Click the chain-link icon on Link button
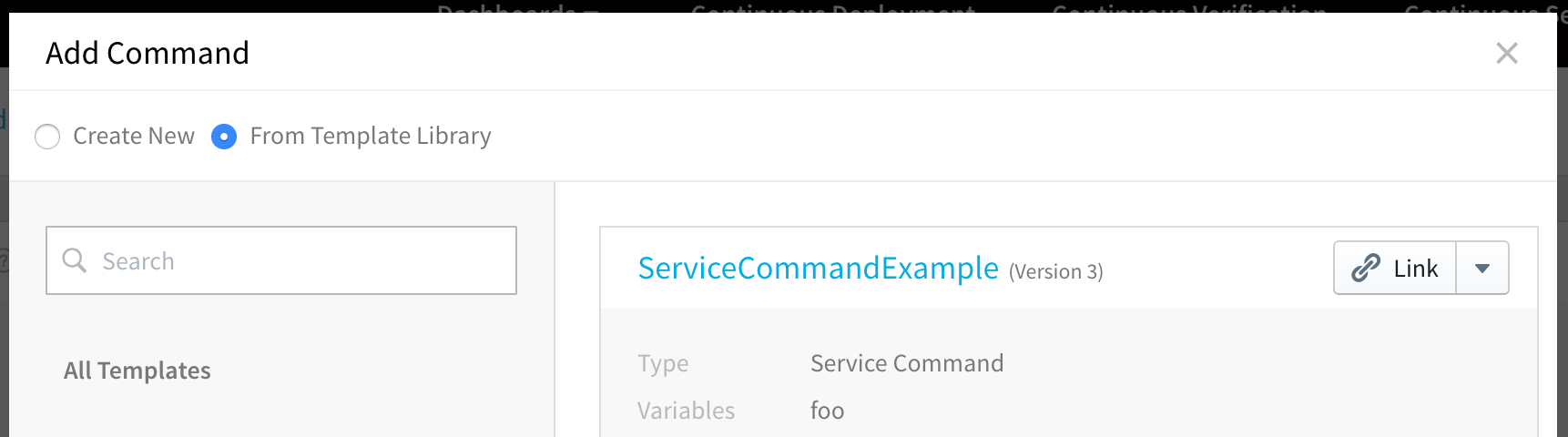This screenshot has width=1568, height=437. [1366, 268]
